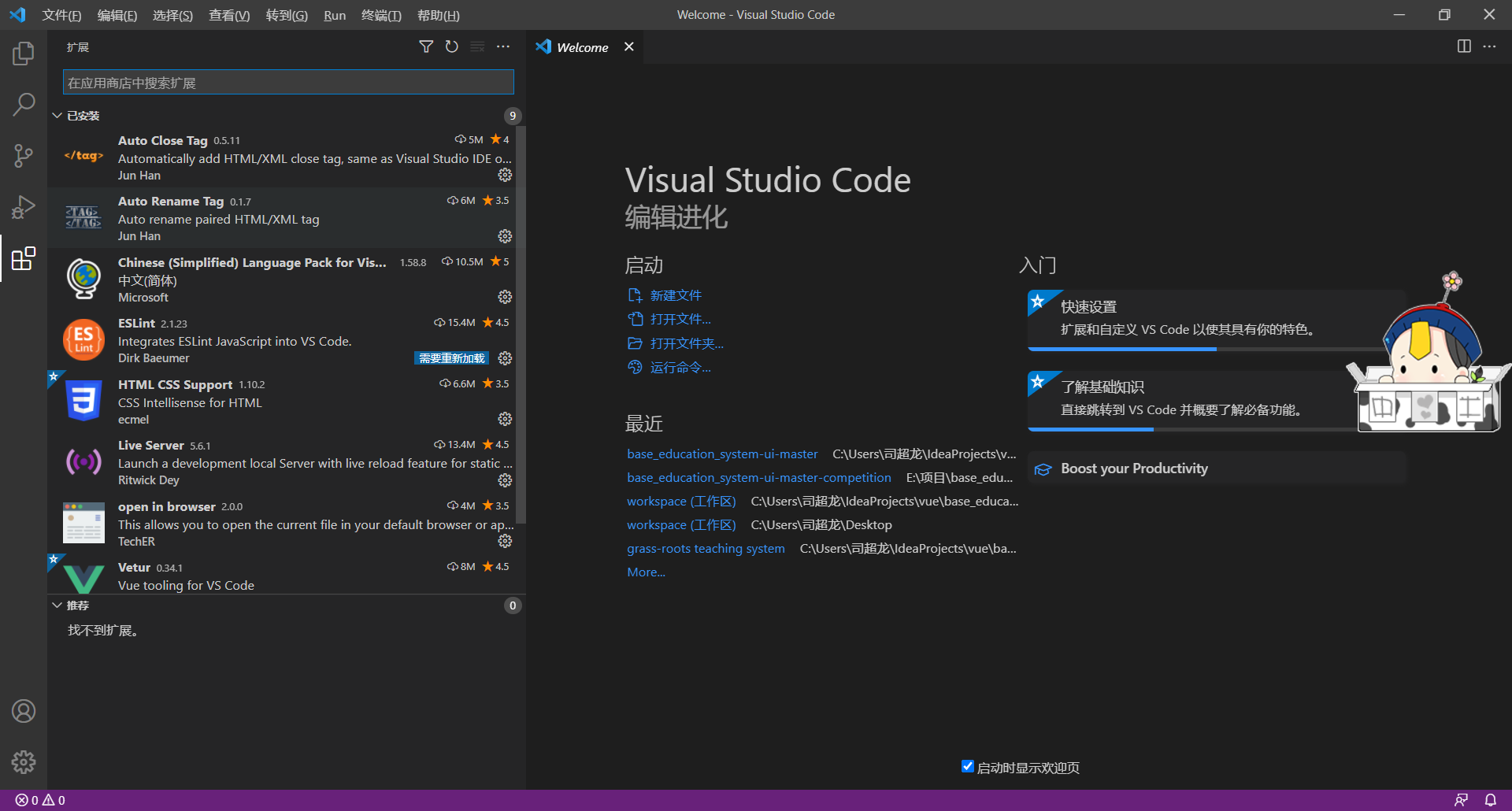This screenshot has width=1512, height=811.
Task: Open the Accounts menu icon
Action: point(24,712)
